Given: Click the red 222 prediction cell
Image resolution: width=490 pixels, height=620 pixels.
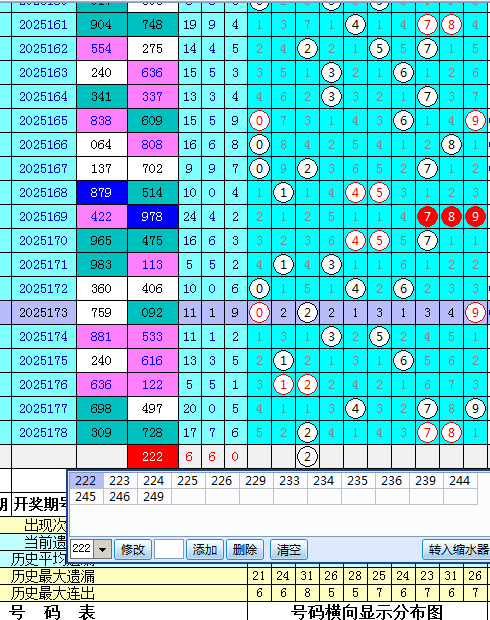Looking at the screenshot, I should click(153, 457).
